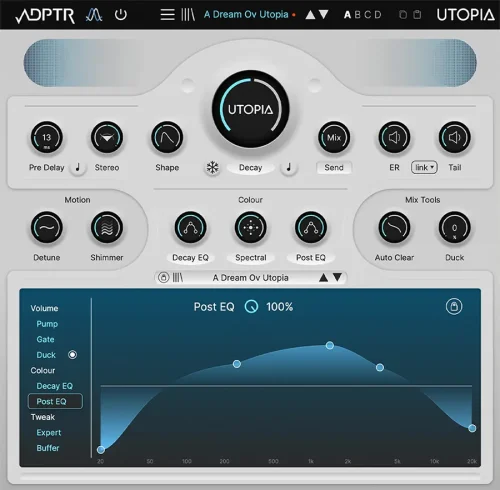Toggle the freeze snowflake button
This screenshot has width=500, height=490.
point(212,167)
